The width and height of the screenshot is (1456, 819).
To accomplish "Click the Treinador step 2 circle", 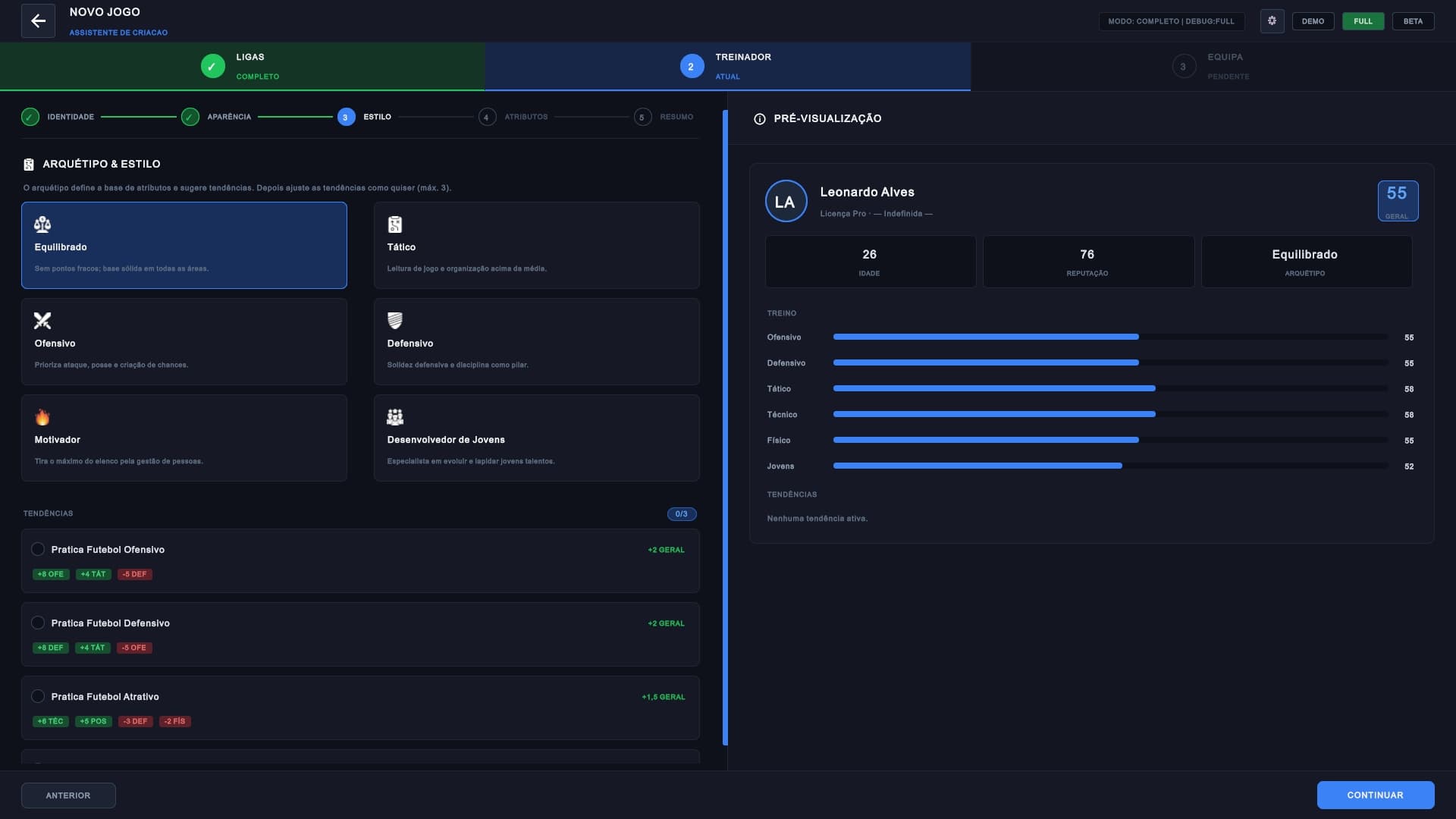I will click(691, 67).
